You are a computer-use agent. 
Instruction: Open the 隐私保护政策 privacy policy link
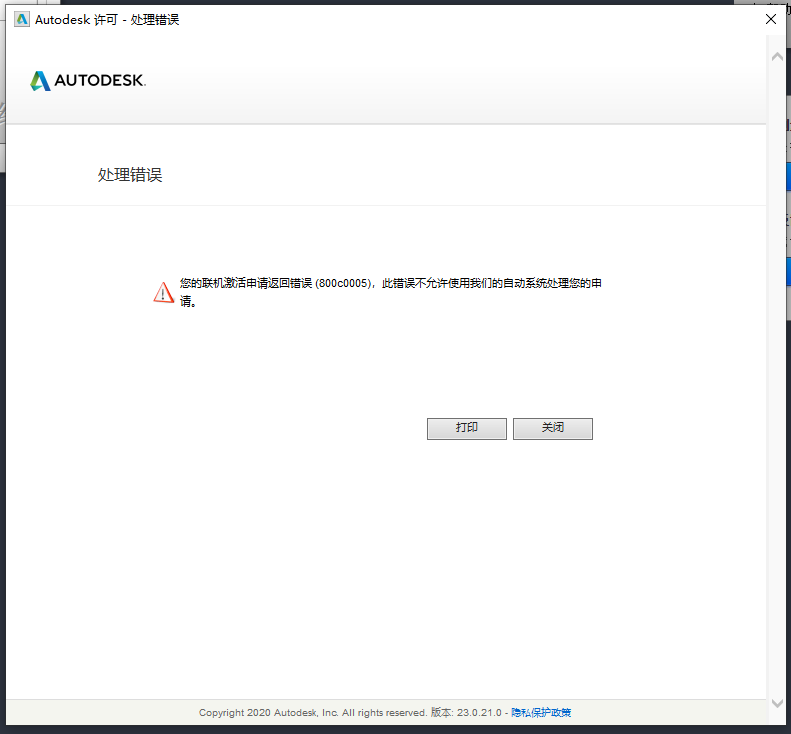click(x=541, y=713)
